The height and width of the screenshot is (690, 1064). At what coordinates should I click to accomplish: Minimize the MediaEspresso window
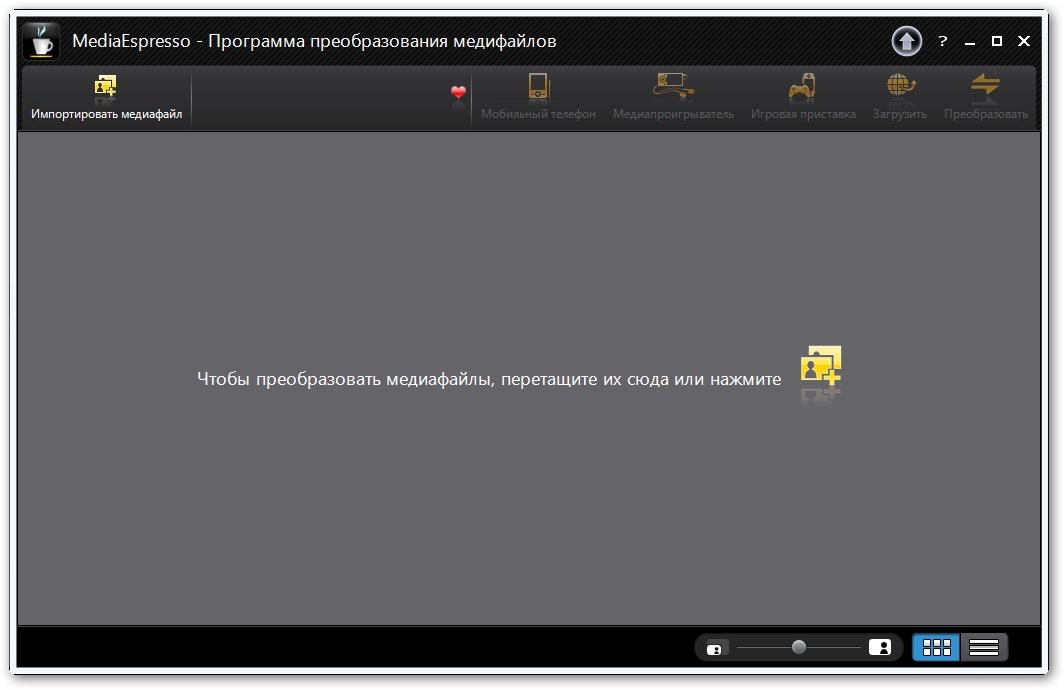click(970, 42)
